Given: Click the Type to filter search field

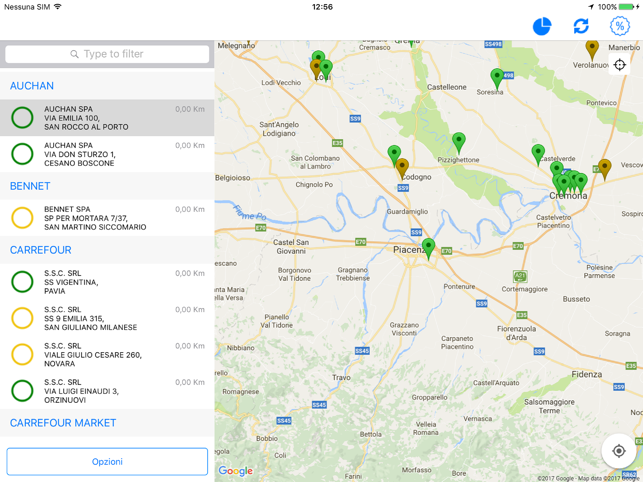Looking at the screenshot, I should (107, 54).
